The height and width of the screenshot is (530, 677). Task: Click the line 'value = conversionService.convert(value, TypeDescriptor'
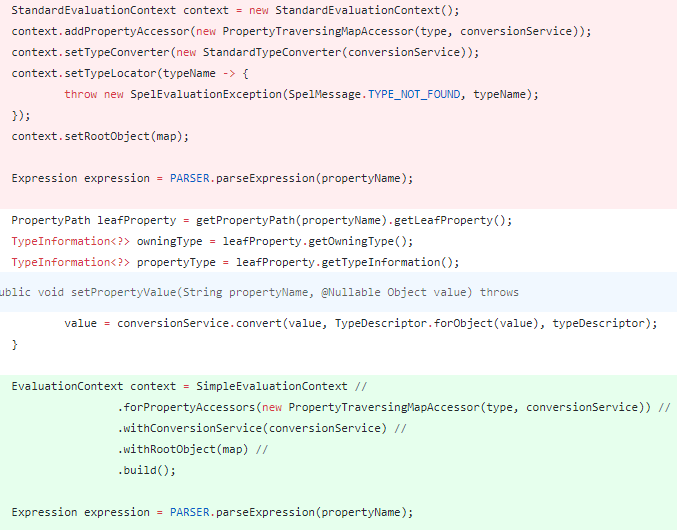click(361, 323)
